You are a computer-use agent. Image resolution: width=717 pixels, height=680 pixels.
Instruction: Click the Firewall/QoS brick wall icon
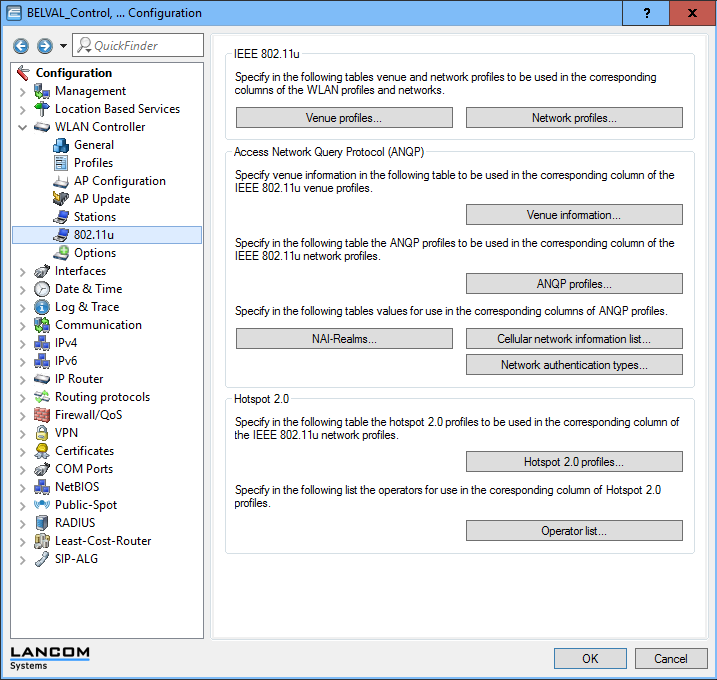(42, 415)
